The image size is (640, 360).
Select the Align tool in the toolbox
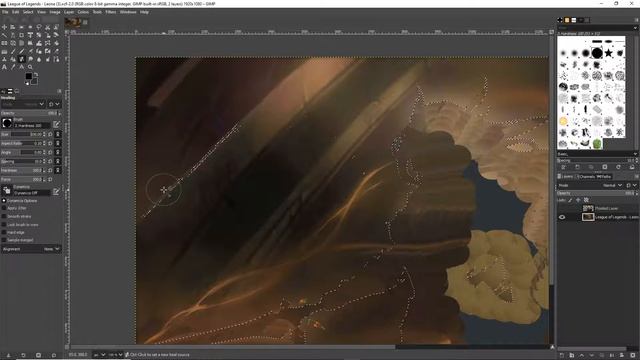click(13, 27)
